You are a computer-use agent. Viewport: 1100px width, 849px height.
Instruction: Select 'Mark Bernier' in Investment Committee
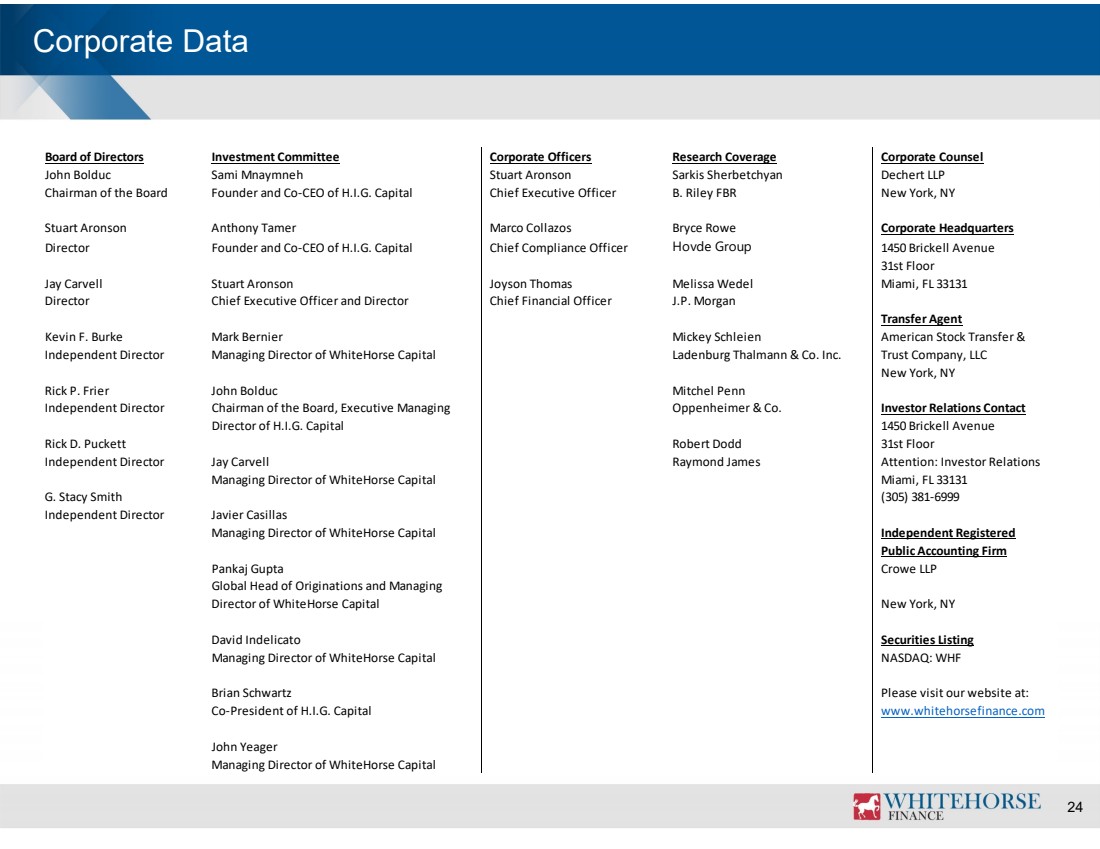click(x=247, y=337)
